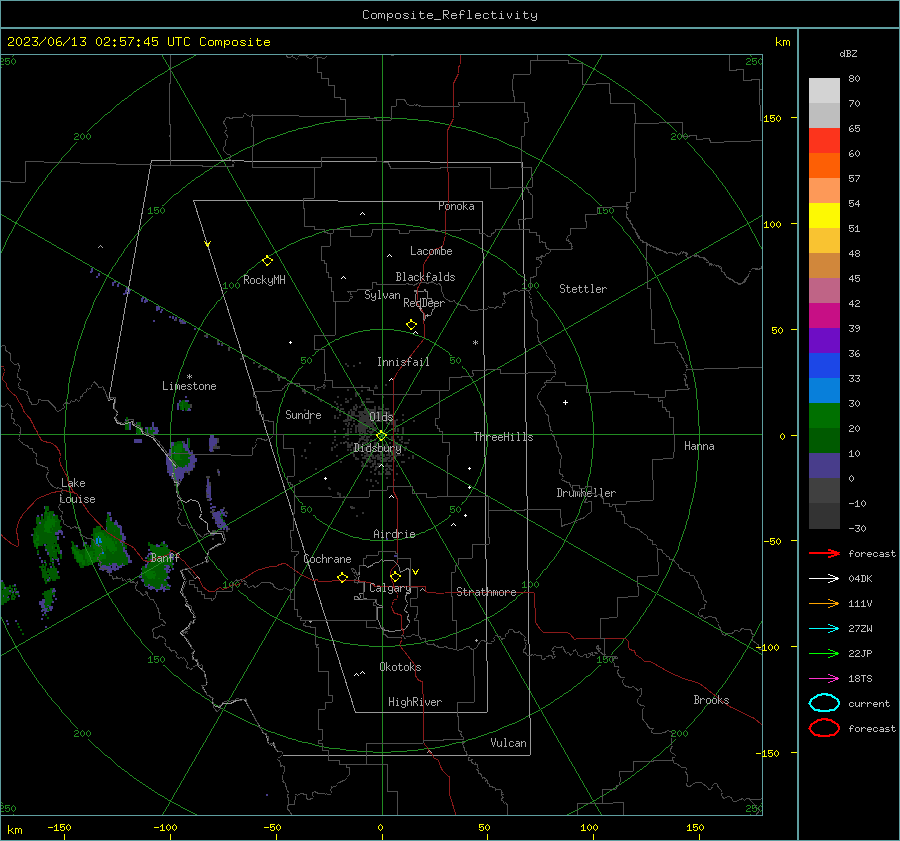900x841 pixels.
Task: Click the green radar echo over Banff
Action: click(157, 568)
